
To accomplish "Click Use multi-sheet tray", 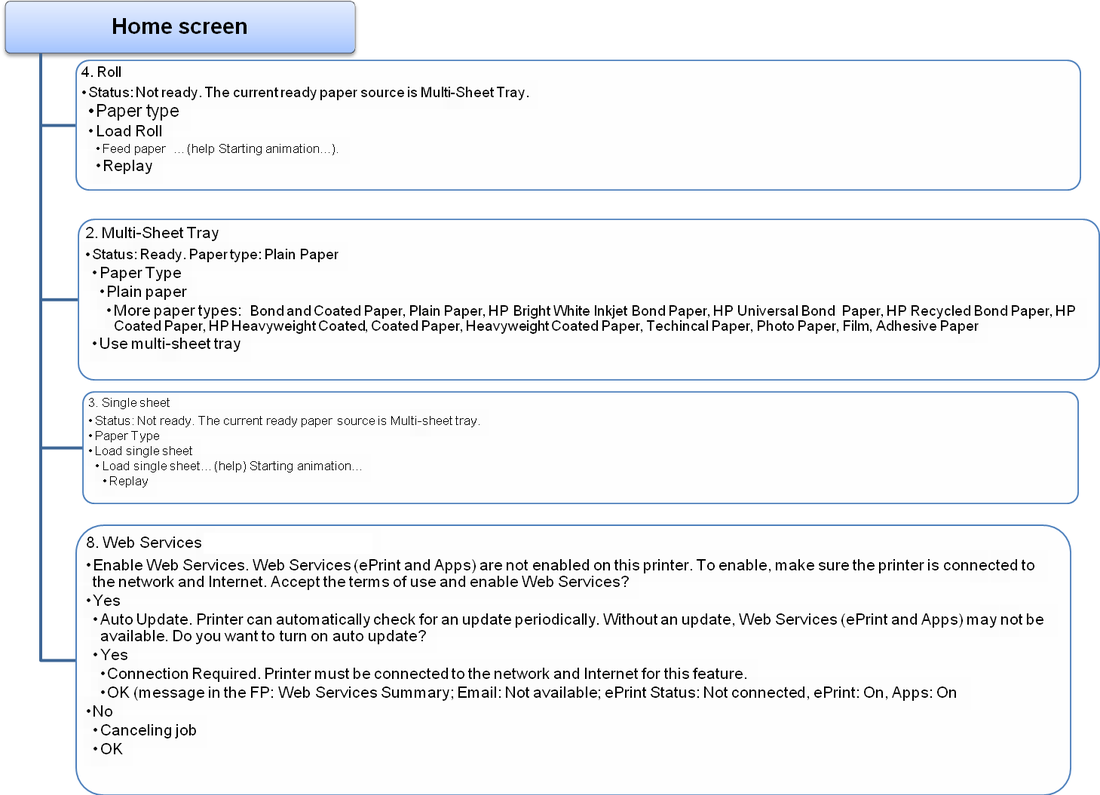I will point(169,344).
